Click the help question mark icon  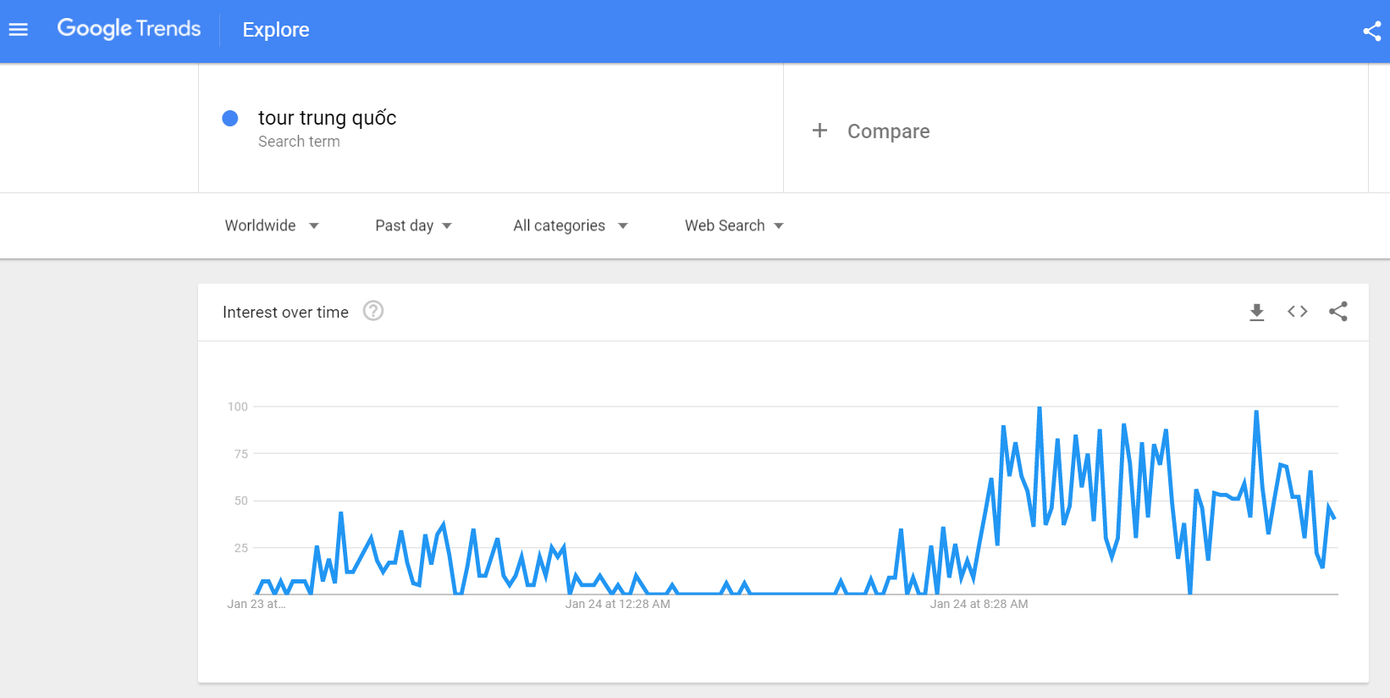click(373, 311)
